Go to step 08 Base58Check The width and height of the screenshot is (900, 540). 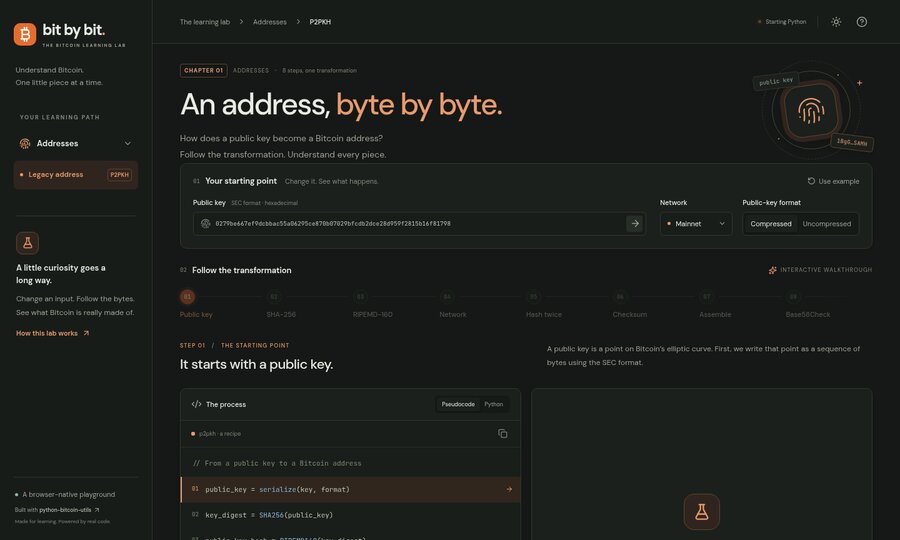[x=808, y=304]
